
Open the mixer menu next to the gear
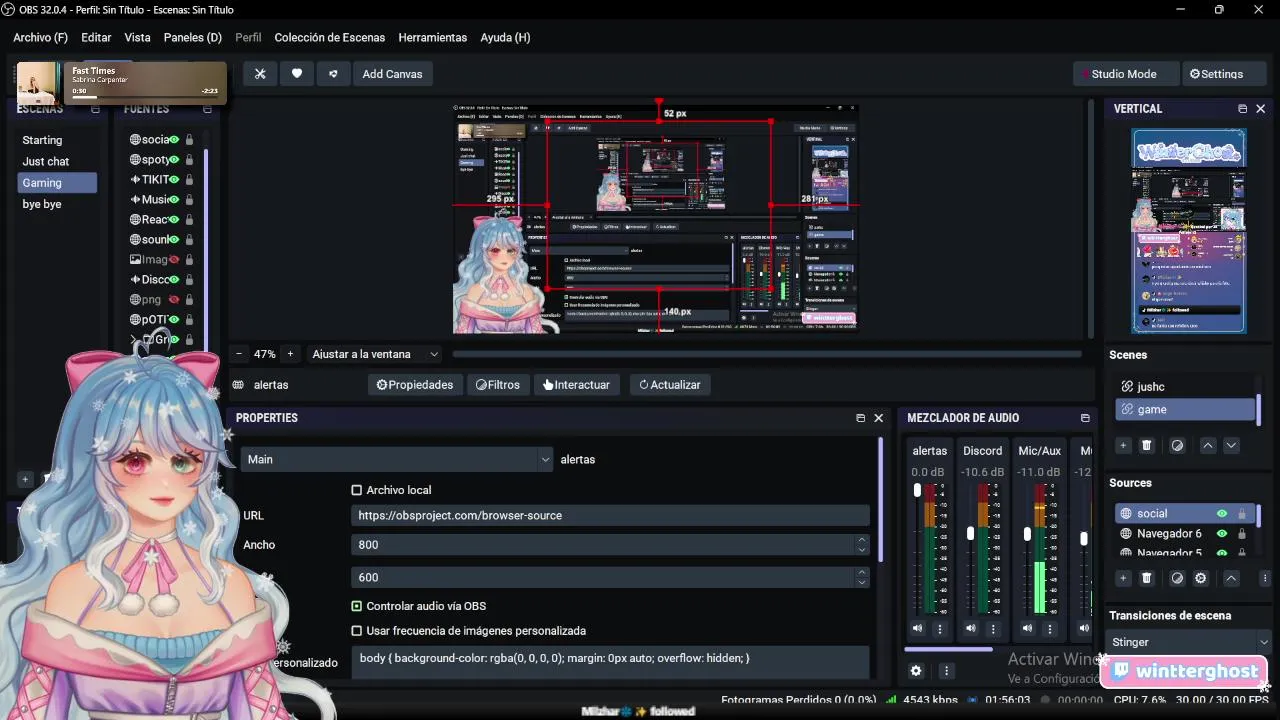pos(946,671)
